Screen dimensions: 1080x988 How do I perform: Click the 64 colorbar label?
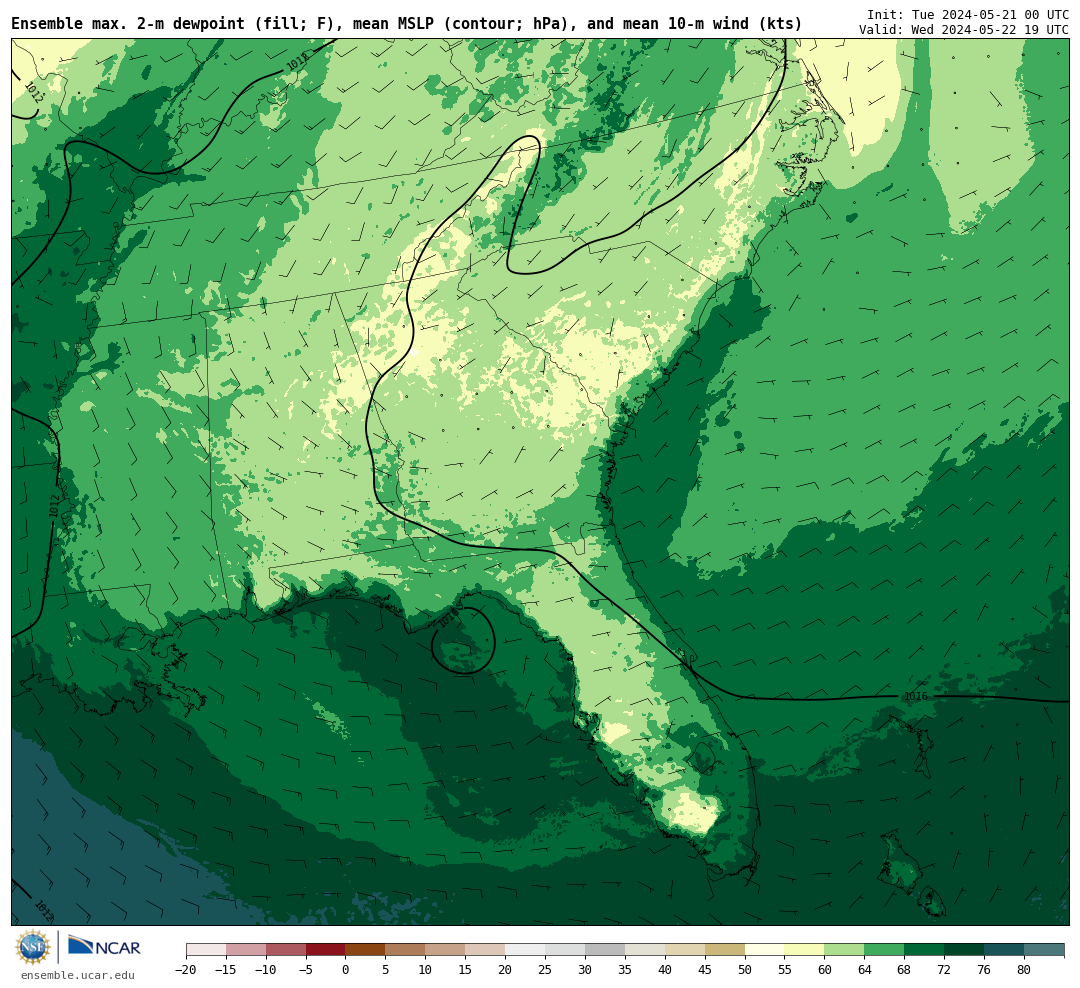[x=864, y=970]
